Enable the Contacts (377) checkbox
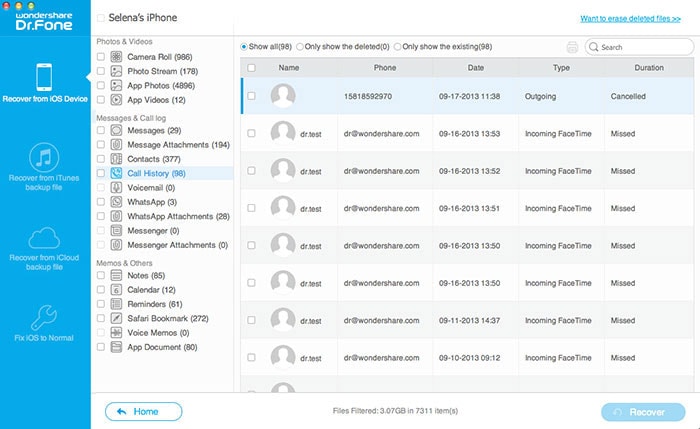 pyautogui.click(x=101, y=159)
